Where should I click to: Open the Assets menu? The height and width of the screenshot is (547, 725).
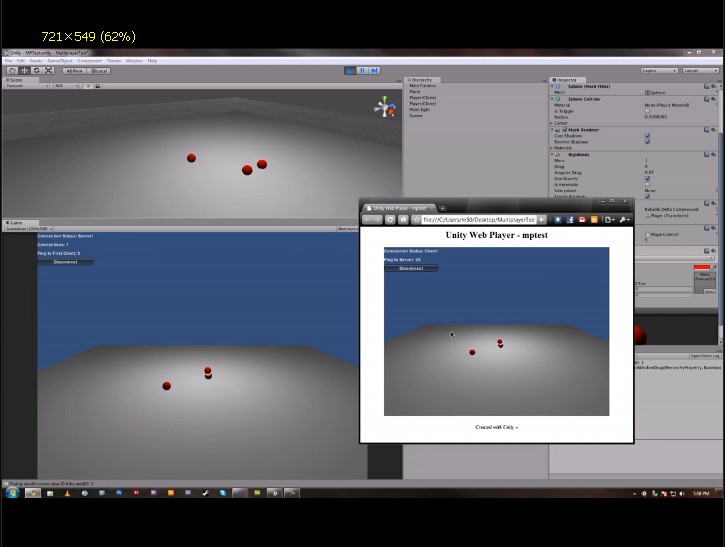pos(36,61)
